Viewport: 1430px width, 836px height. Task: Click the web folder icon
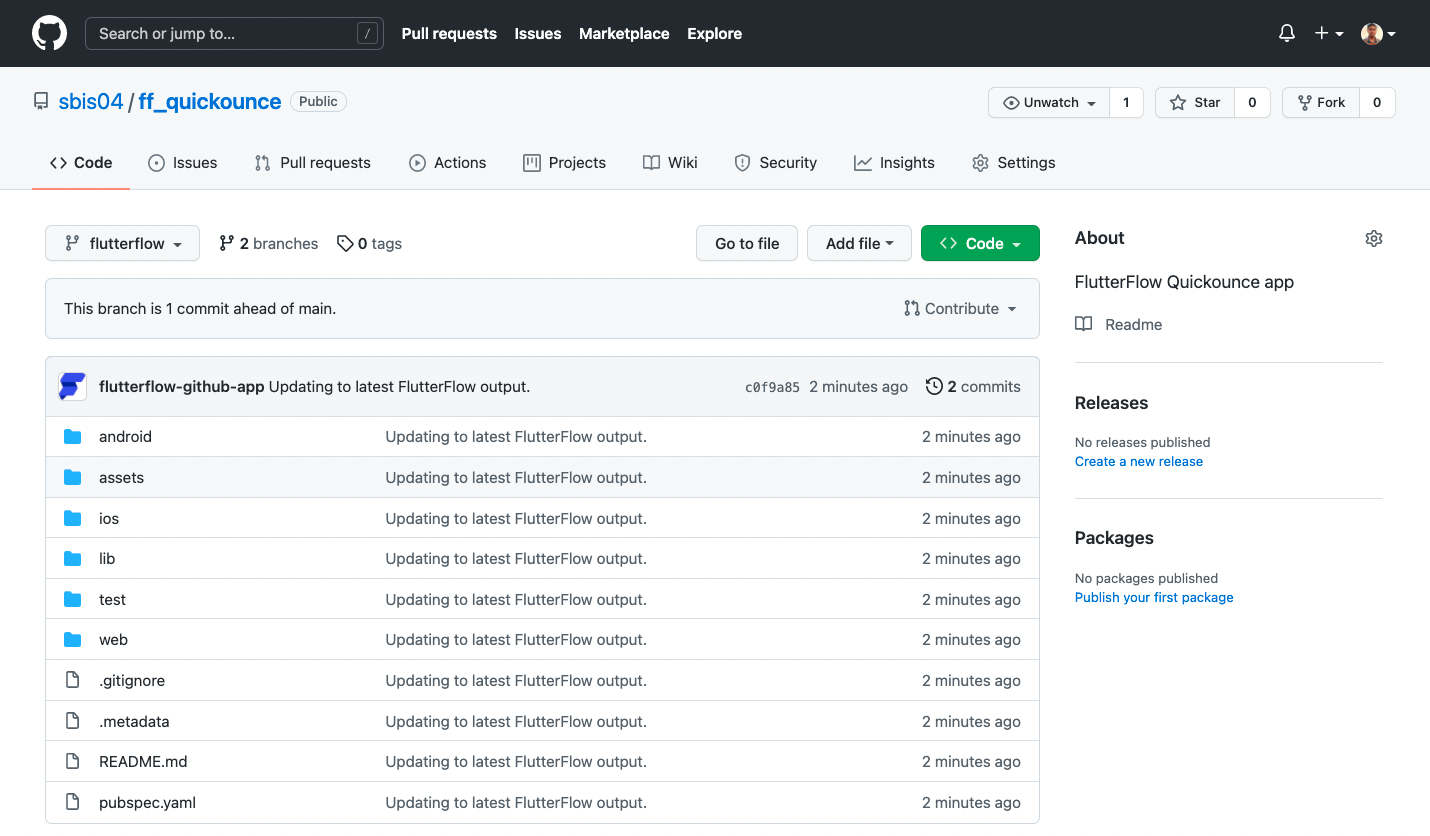[x=73, y=640]
